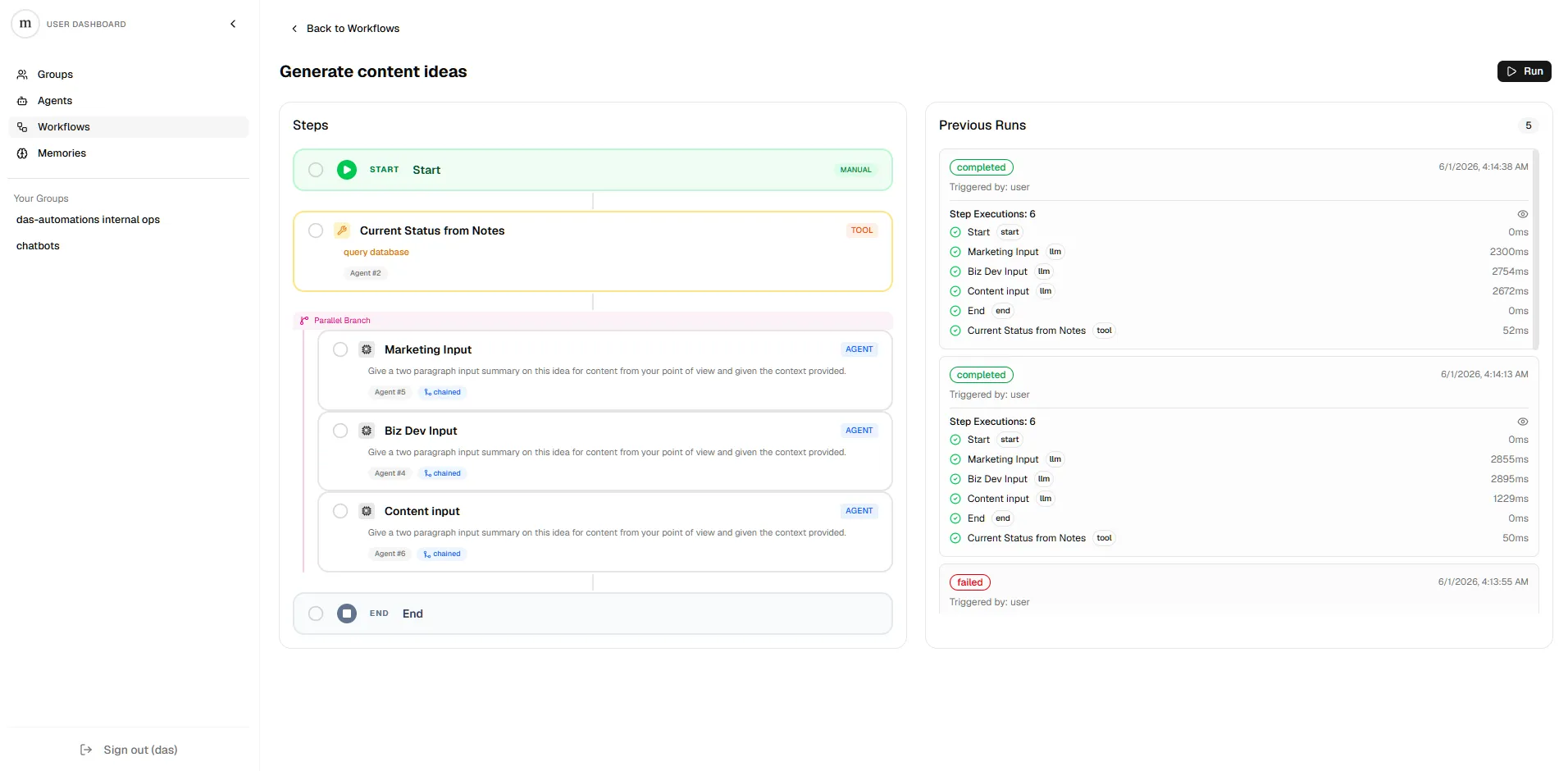Select the Start step radio circle
The width and height of the screenshot is (1568, 771).
point(316,170)
